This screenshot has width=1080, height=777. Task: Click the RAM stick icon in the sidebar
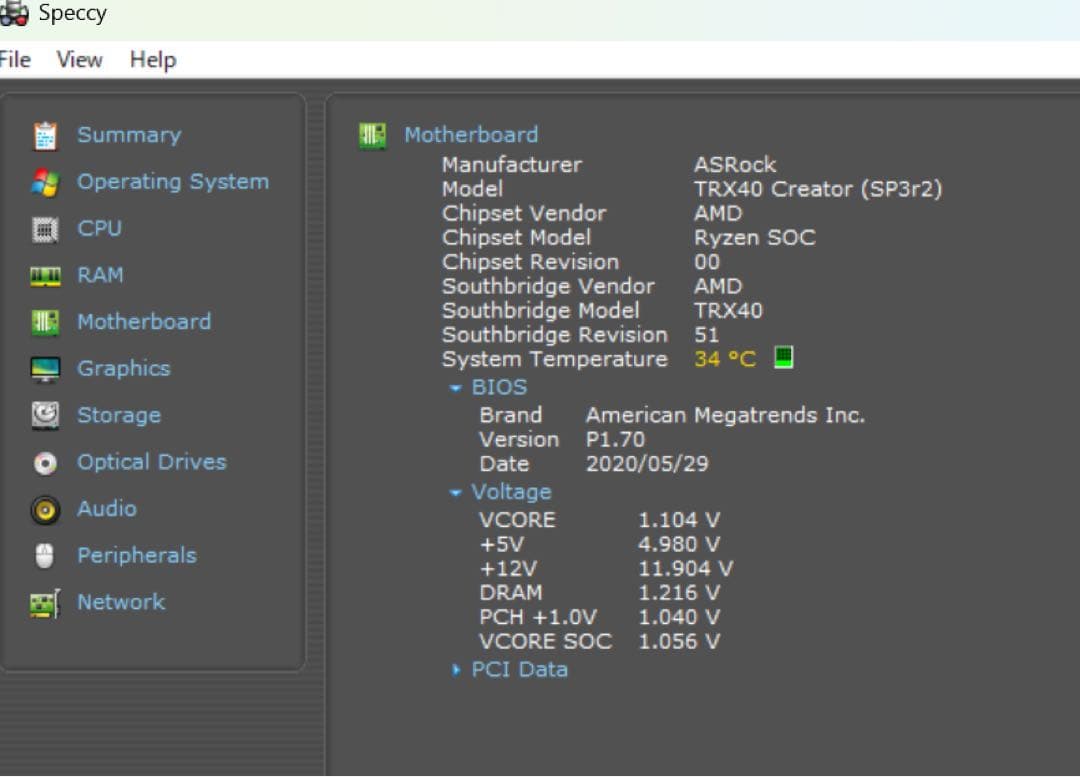(x=45, y=276)
